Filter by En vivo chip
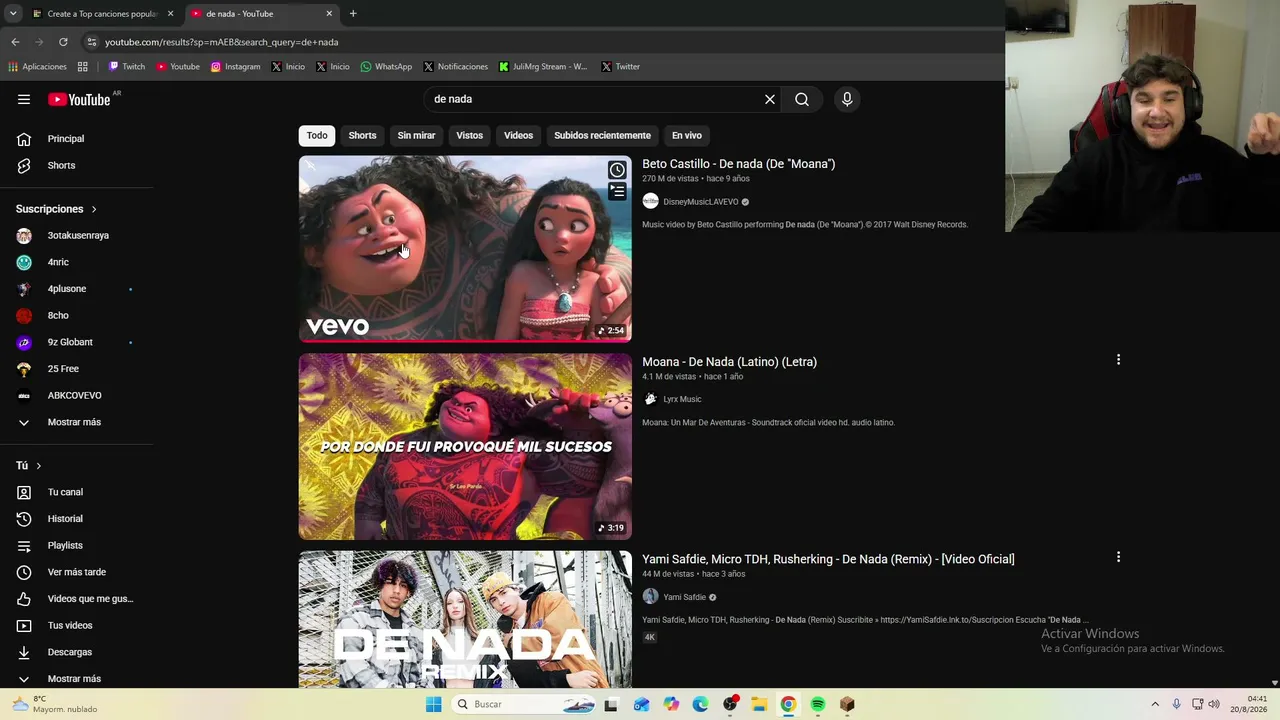The image size is (1280, 720). (x=686, y=135)
